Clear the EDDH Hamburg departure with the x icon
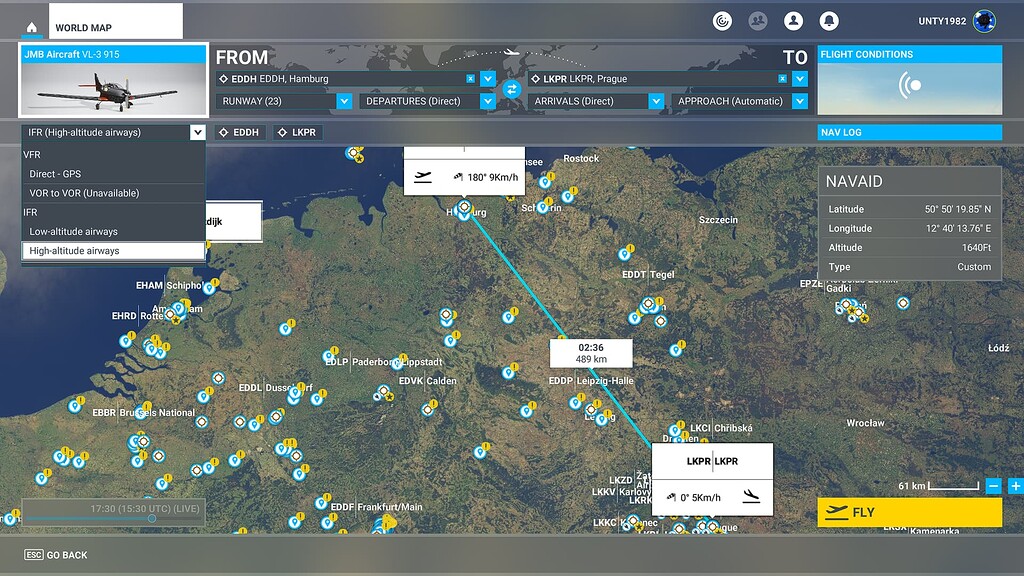Image resolution: width=1024 pixels, height=576 pixels. pos(471,77)
